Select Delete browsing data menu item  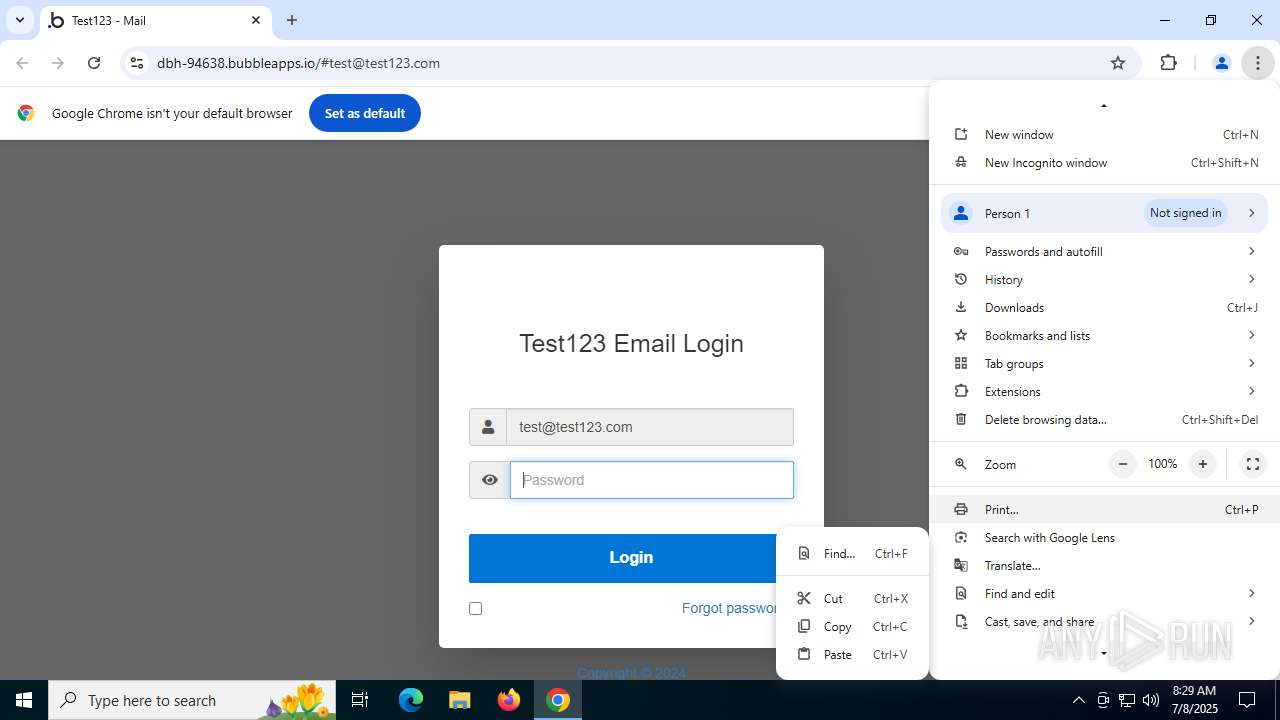(1105, 419)
